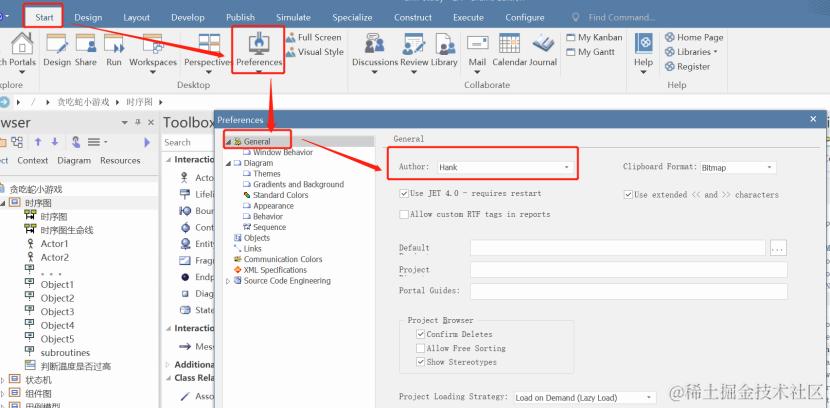Select Standard Colors preference page
Image resolution: width=830 pixels, height=408 pixels.
281,195
